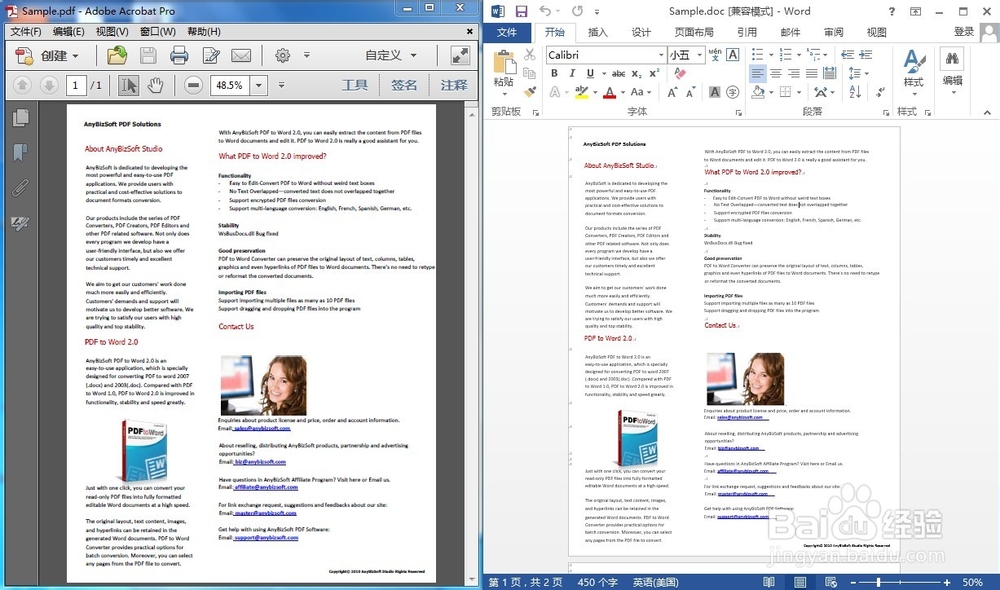Open the gear settings icon in Acrobat toolbar
The width and height of the screenshot is (1000, 590).
coord(283,56)
